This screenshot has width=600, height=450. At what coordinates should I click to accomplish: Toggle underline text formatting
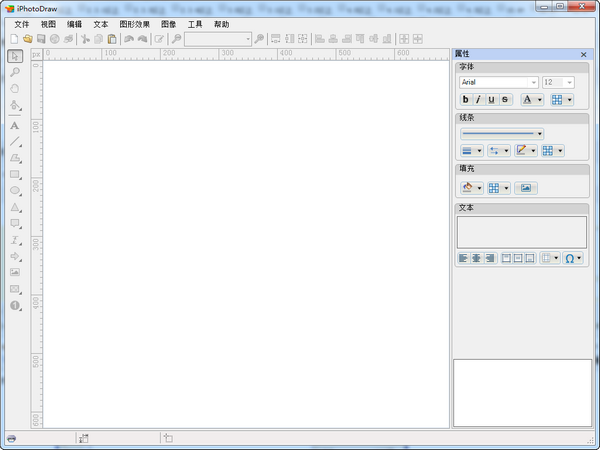492,99
